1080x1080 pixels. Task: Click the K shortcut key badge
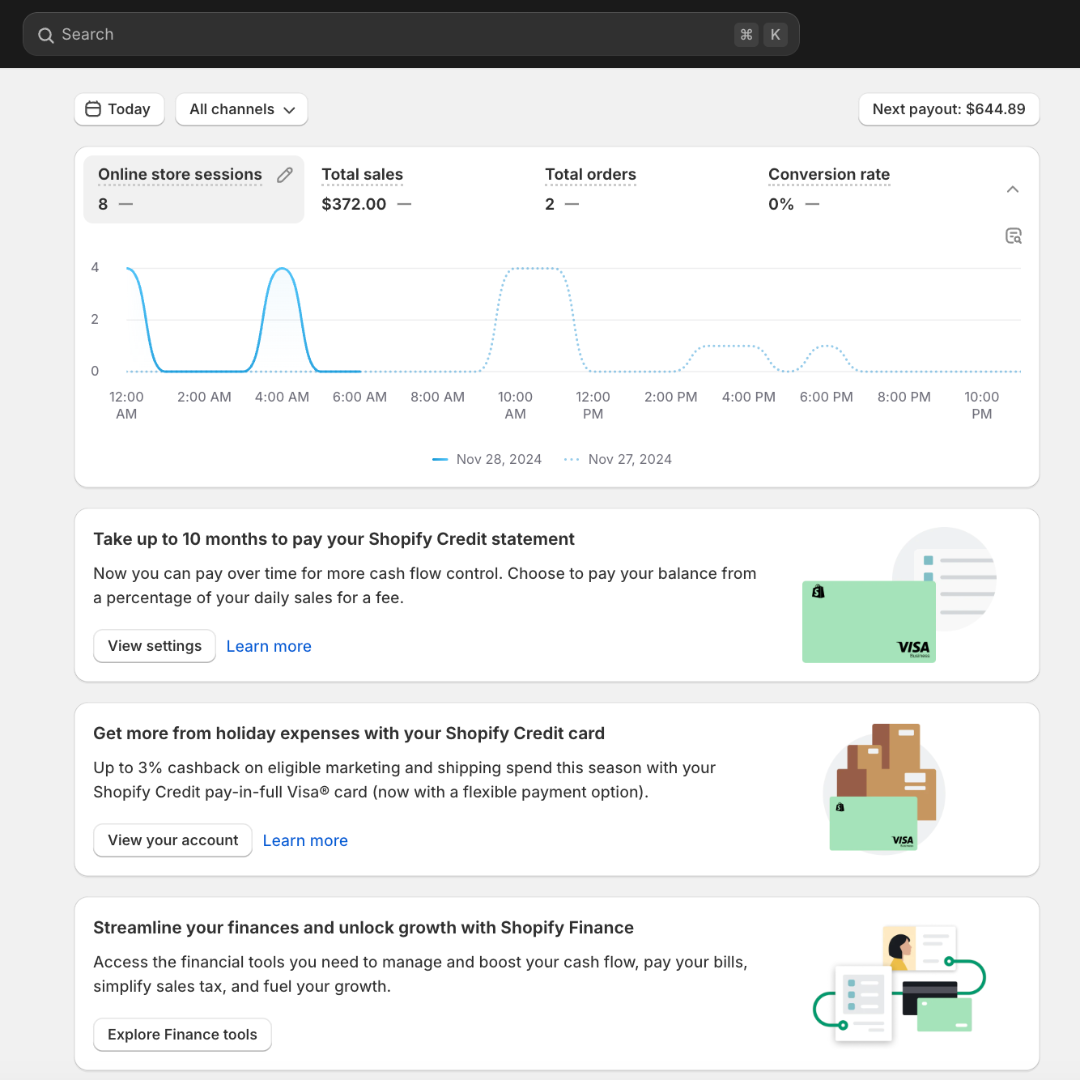click(x=775, y=34)
